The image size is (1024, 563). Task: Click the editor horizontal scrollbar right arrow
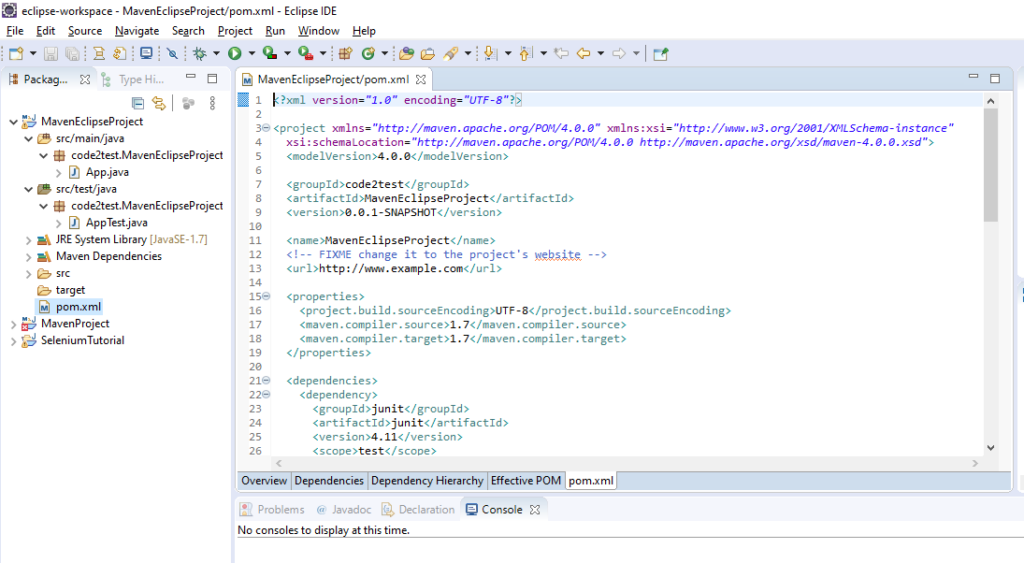(975, 463)
